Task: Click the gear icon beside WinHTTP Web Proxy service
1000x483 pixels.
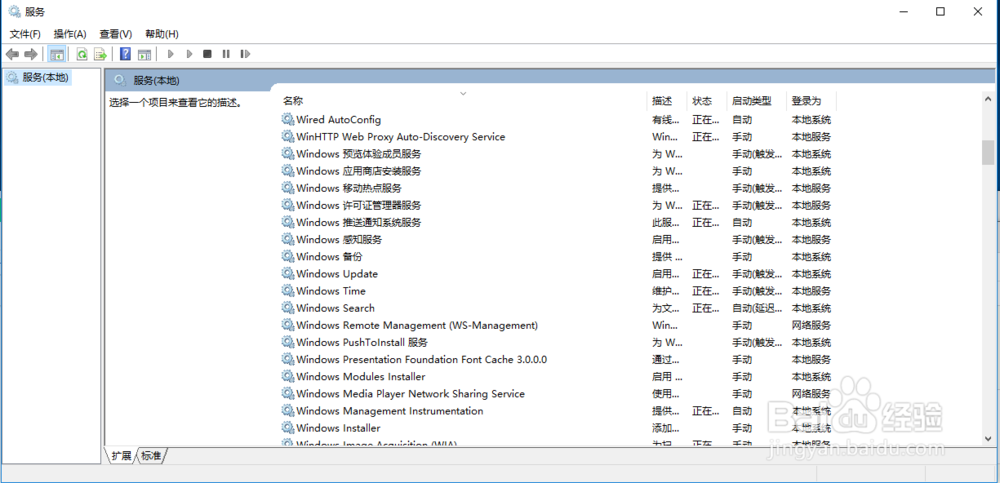Action: pos(288,137)
